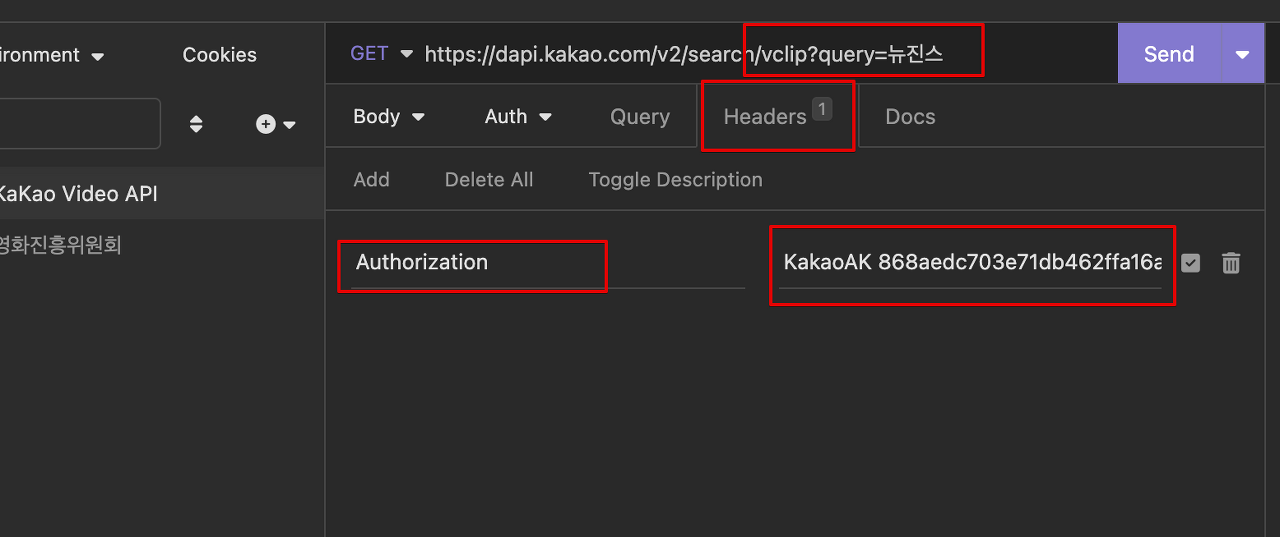Open the environment dropdown

click(52, 55)
